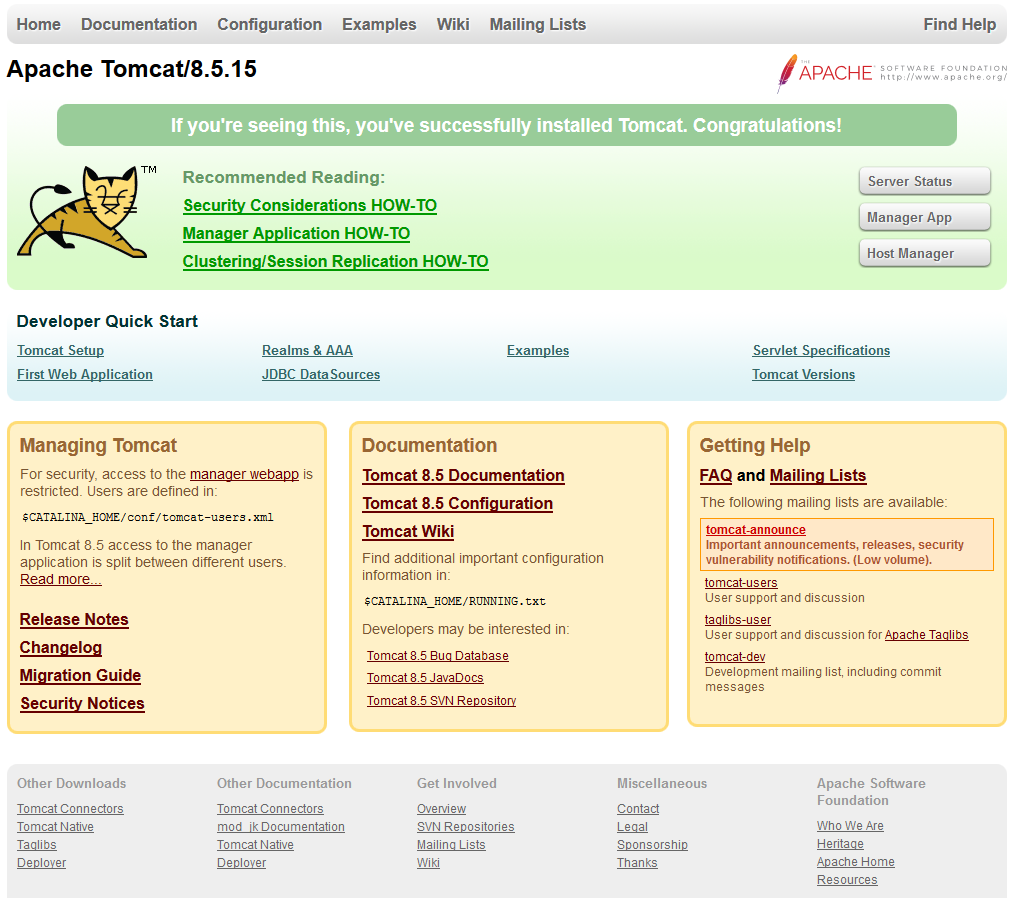Click the manager webapp inline link

245,474
